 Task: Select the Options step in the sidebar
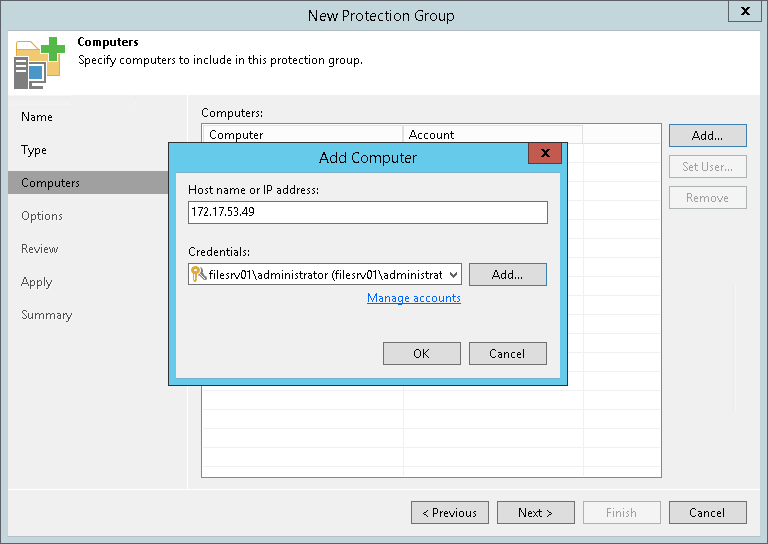[x=42, y=216]
